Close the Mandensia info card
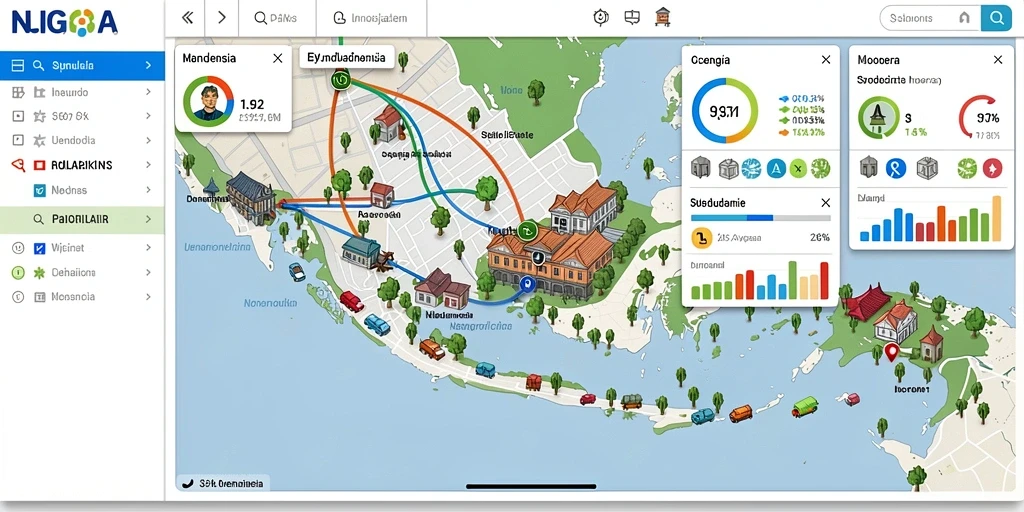Image resolution: width=1024 pixels, height=512 pixels. [278, 59]
